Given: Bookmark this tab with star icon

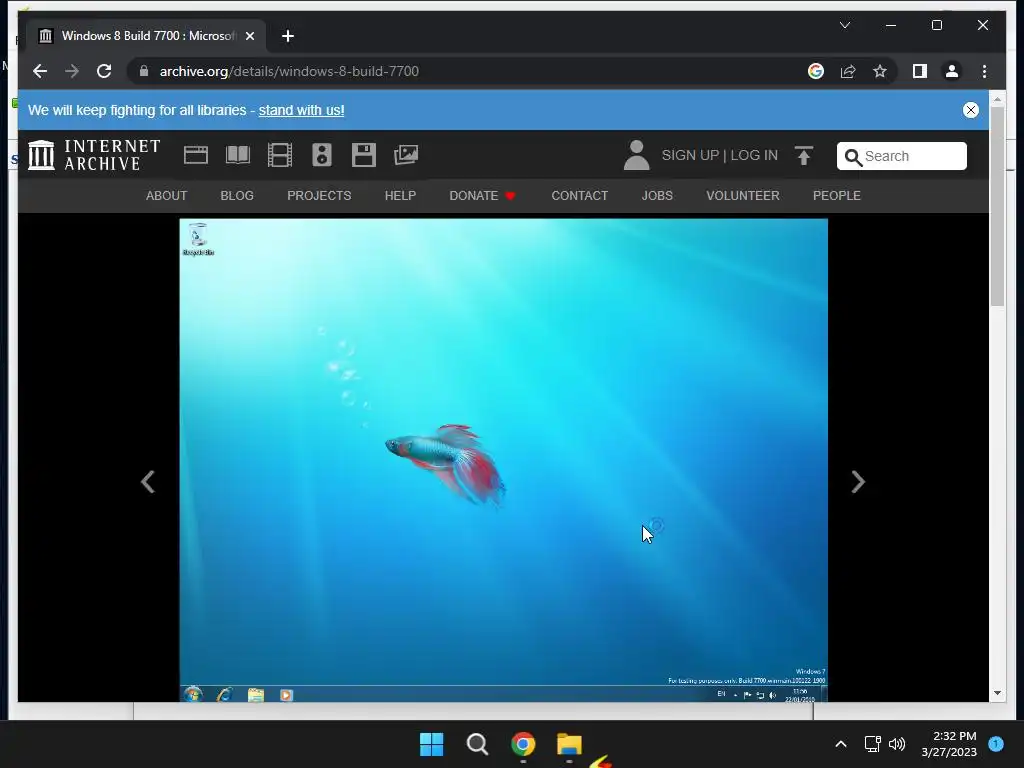Looking at the screenshot, I should tap(880, 71).
